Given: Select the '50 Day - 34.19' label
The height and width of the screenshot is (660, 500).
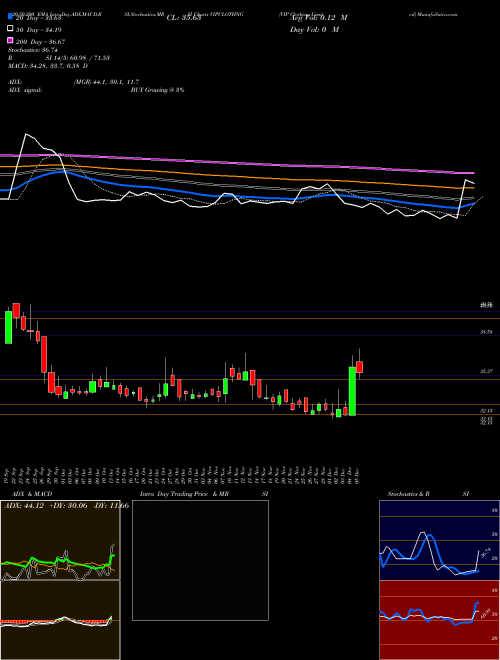Looking at the screenshot, I should [x=39, y=29].
